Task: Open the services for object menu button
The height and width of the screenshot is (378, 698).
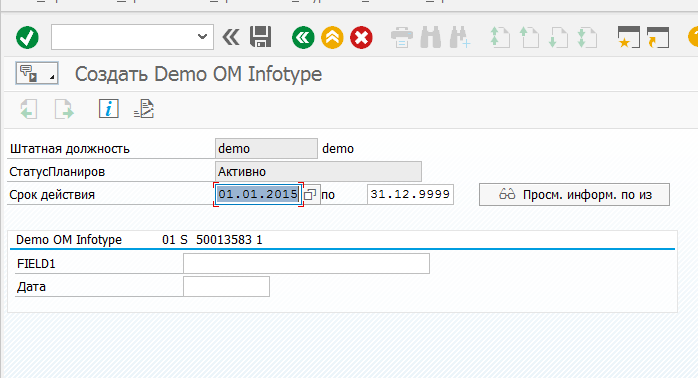Action: [x=37, y=73]
